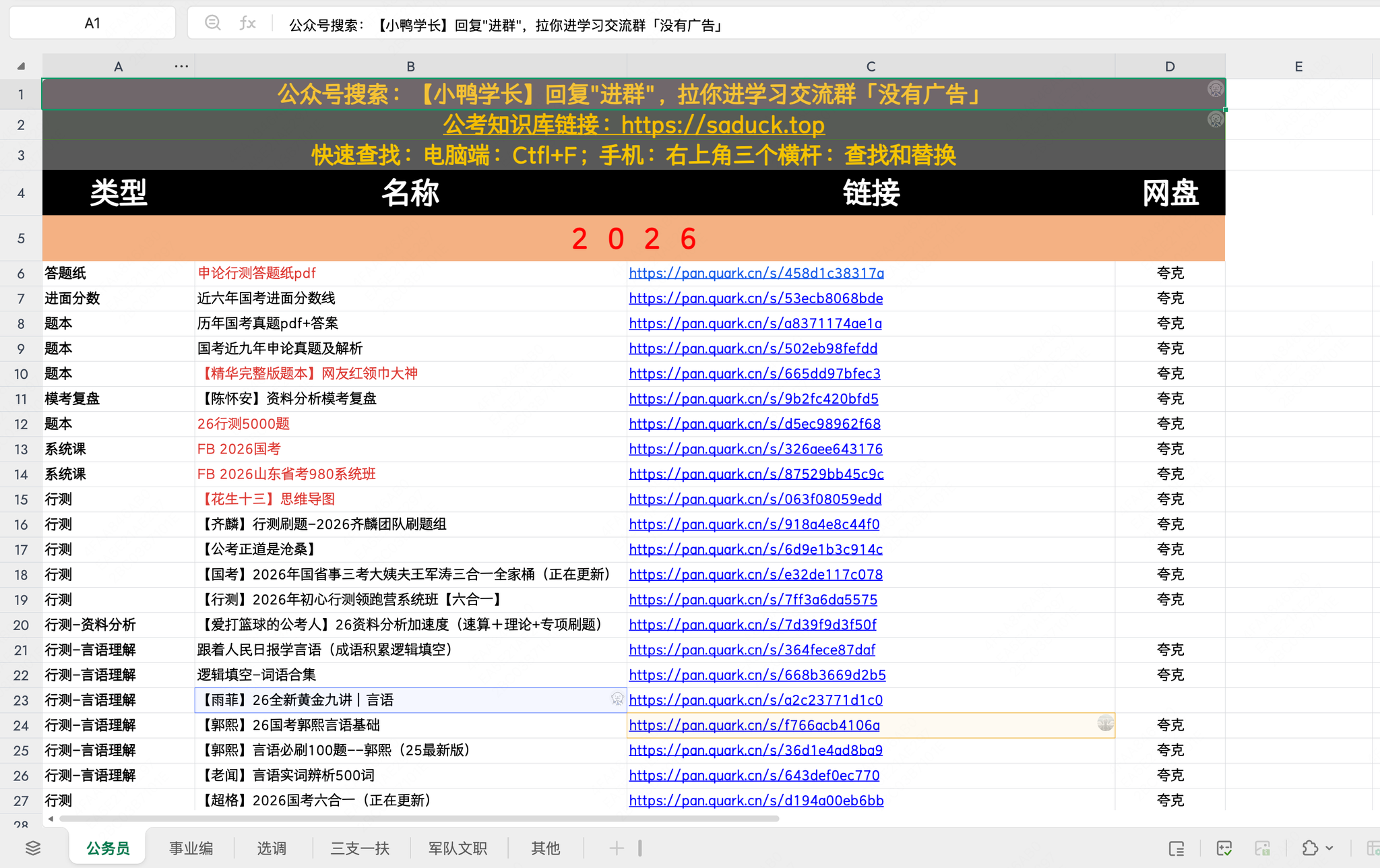Viewport: 1380px width, 868px height.
Task: Open the reading layout icon in status bar
Action: pos(1177,848)
